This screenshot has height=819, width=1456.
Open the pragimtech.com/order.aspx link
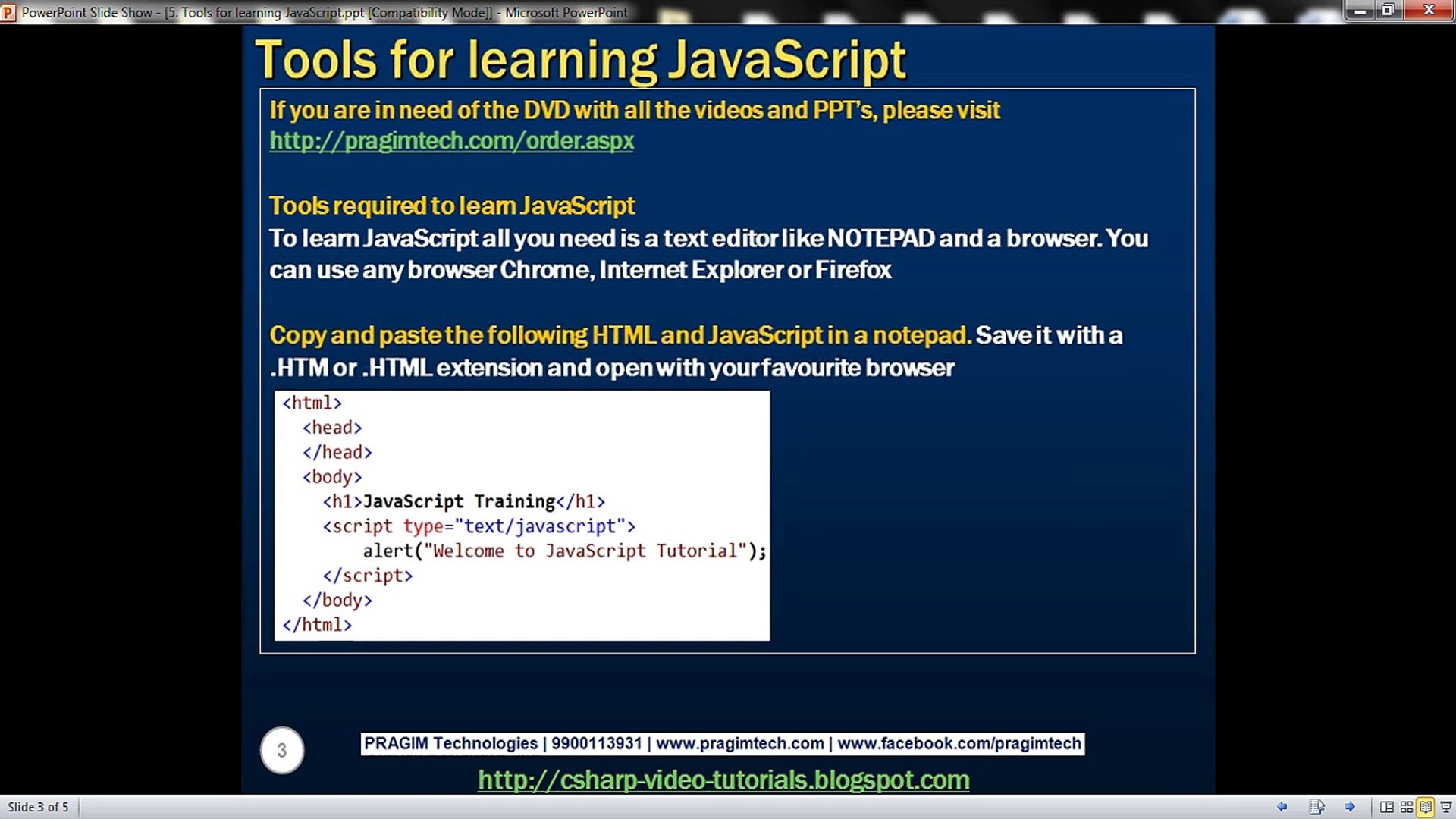(x=451, y=141)
